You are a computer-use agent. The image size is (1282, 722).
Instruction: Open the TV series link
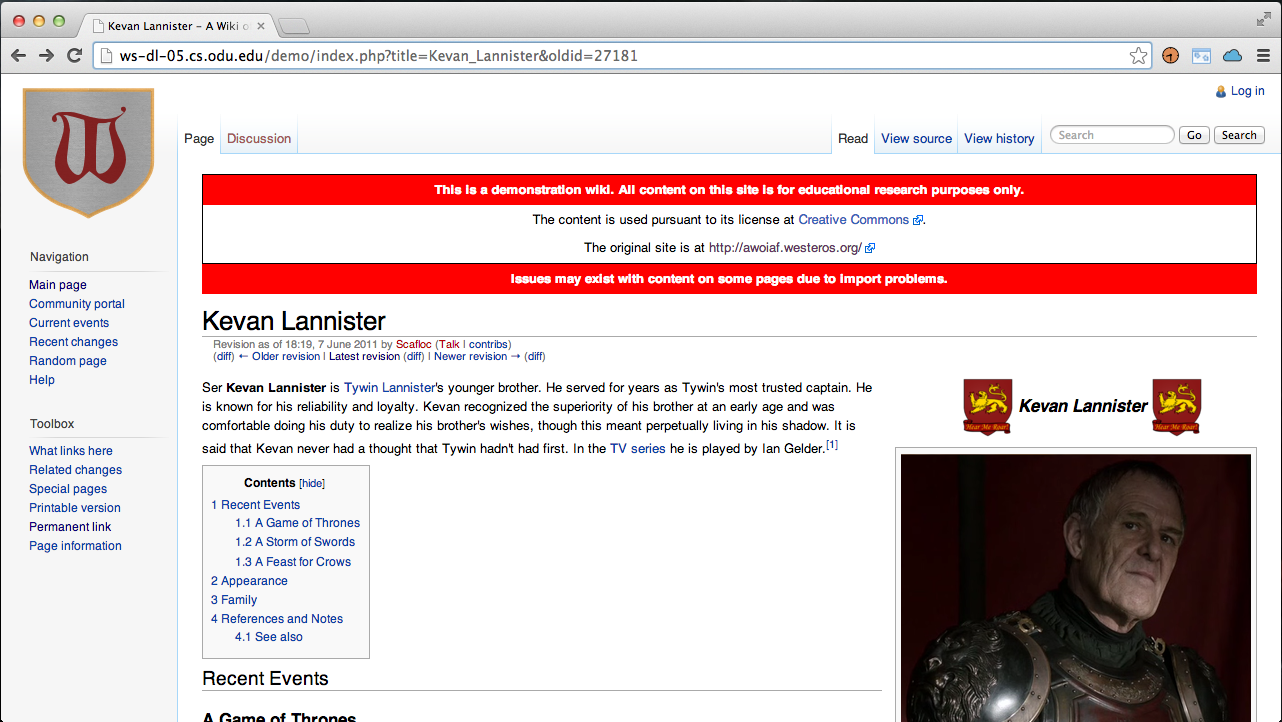638,449
